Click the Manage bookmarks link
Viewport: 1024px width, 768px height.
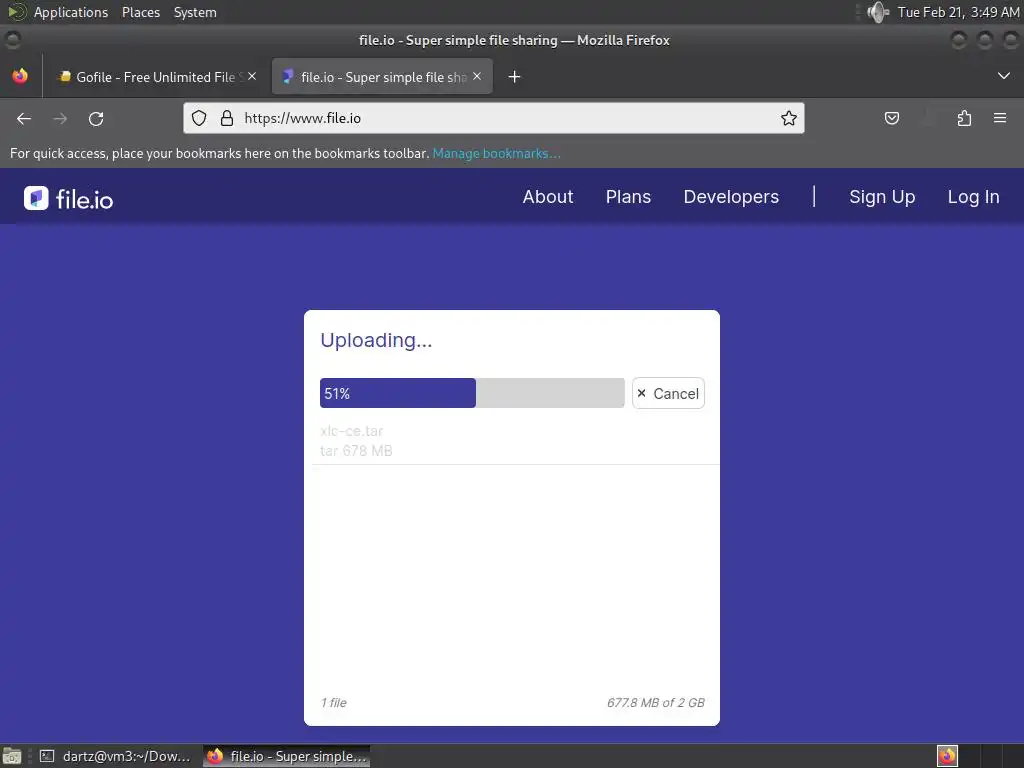click(x=496, y=153)
